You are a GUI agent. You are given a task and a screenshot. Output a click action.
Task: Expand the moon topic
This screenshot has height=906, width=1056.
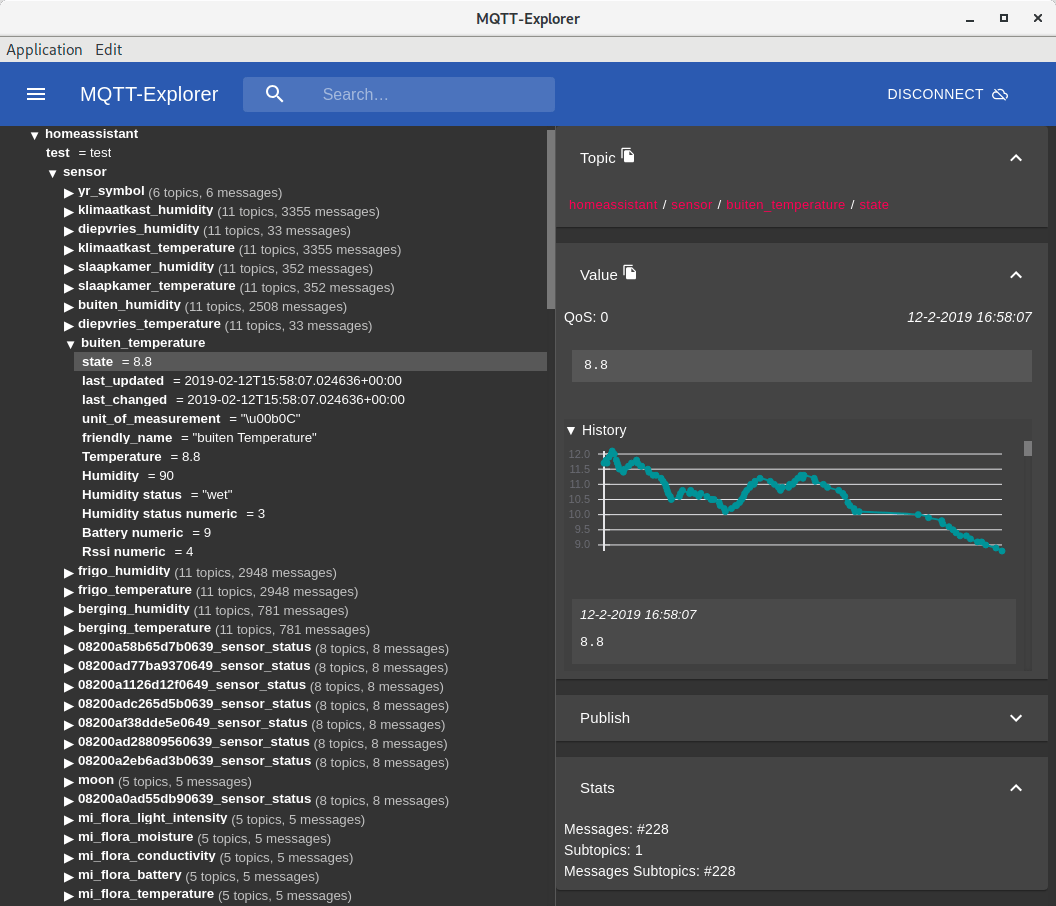pos(69,781)
